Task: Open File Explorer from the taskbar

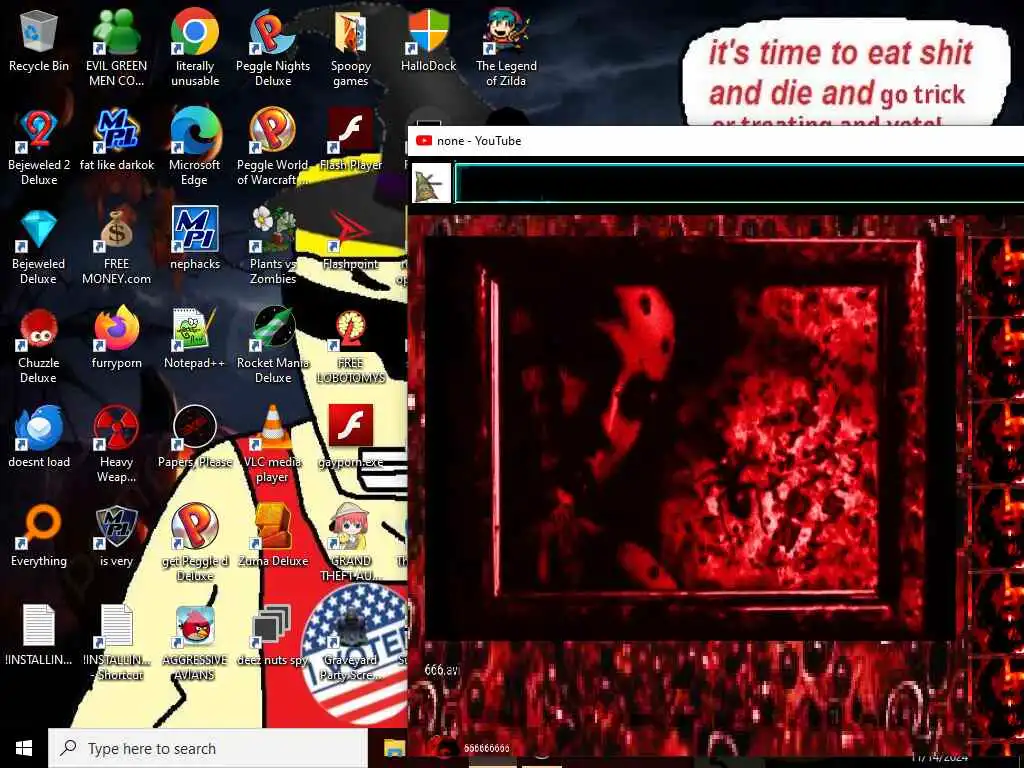Action: pos(394,748)
